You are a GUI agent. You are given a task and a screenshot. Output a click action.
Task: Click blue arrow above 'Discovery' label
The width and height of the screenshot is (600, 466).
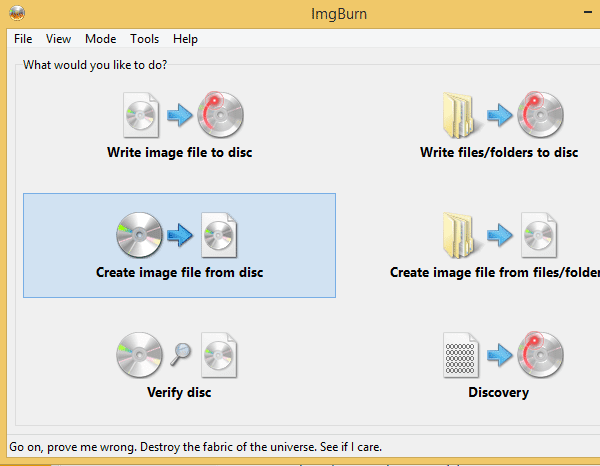[499, 355]
